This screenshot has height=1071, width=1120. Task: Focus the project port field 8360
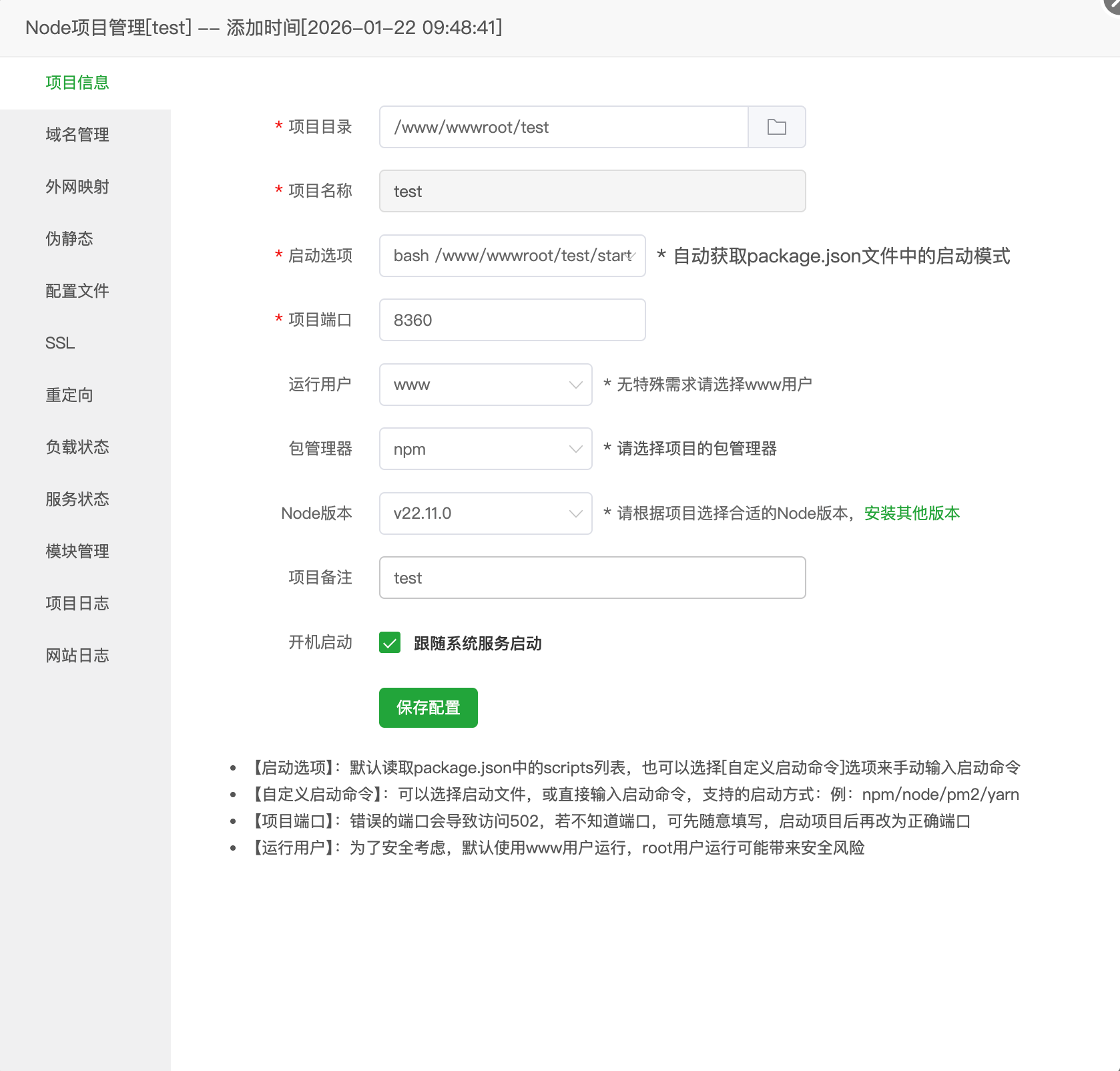[512, 320]
